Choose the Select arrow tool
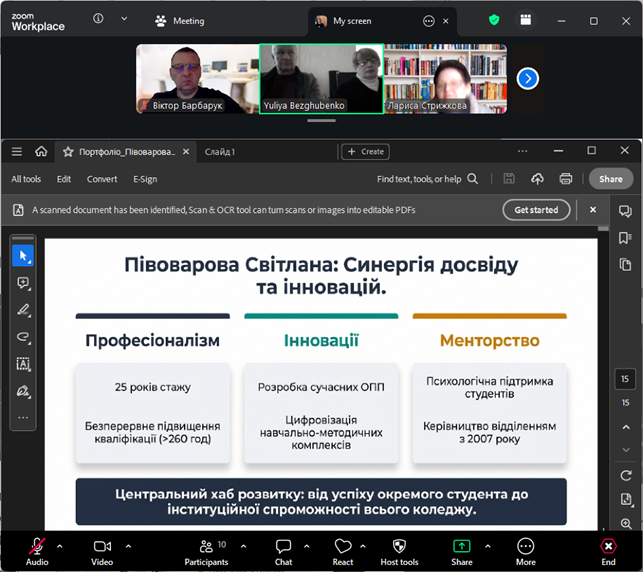 tap(23, 256)
